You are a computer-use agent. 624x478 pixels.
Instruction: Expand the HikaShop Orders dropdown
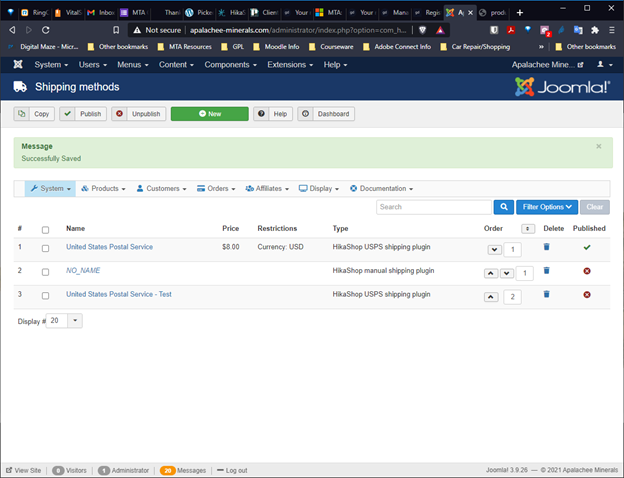coord(216,189)
